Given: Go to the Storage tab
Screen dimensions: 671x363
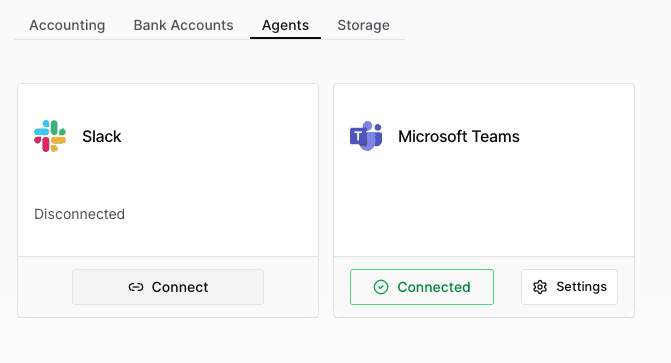Looking at the screenshot, I should [363, 25].
